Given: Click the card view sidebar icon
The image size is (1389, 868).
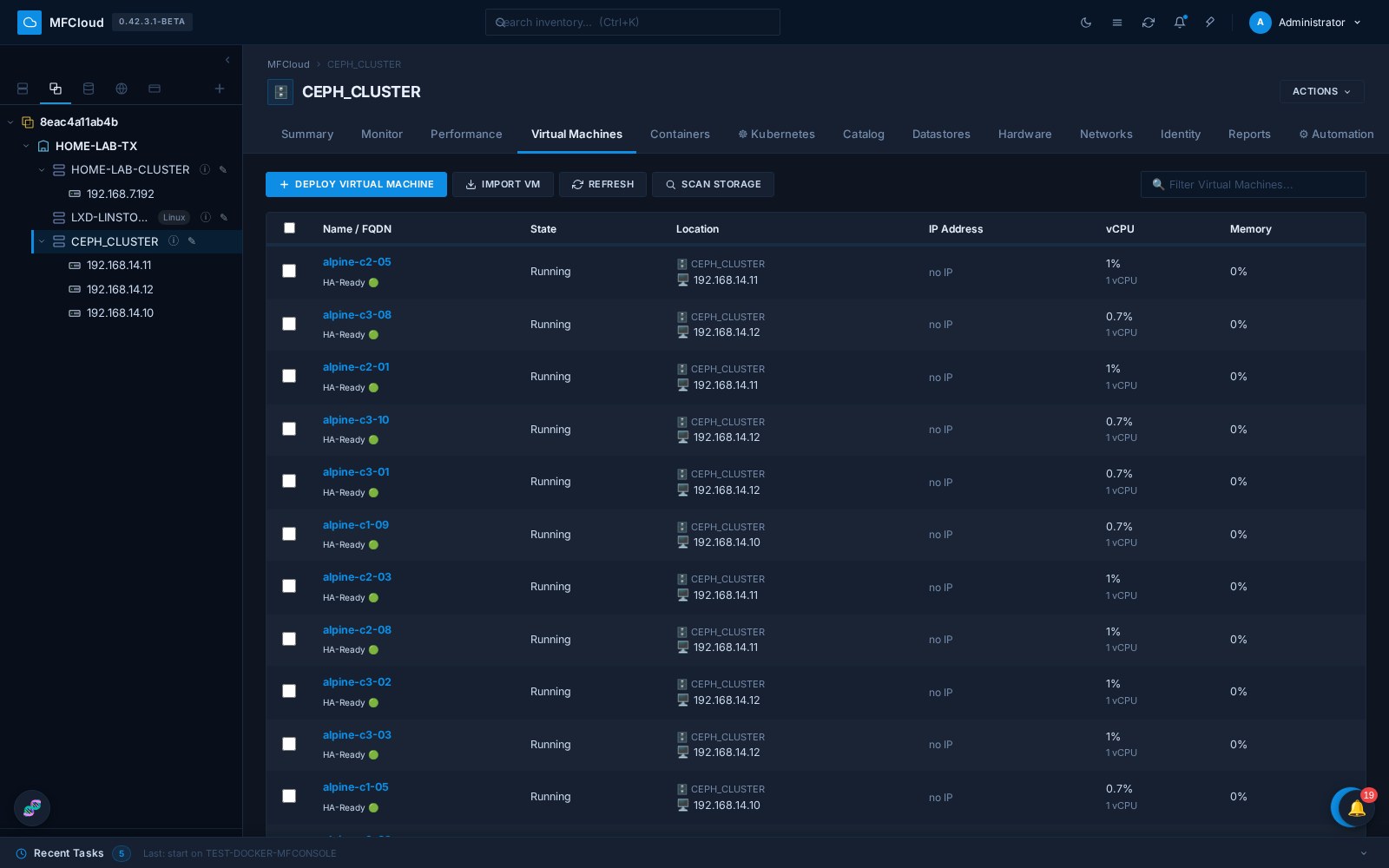Looking at the screenshot, I should tap(155, 89).
